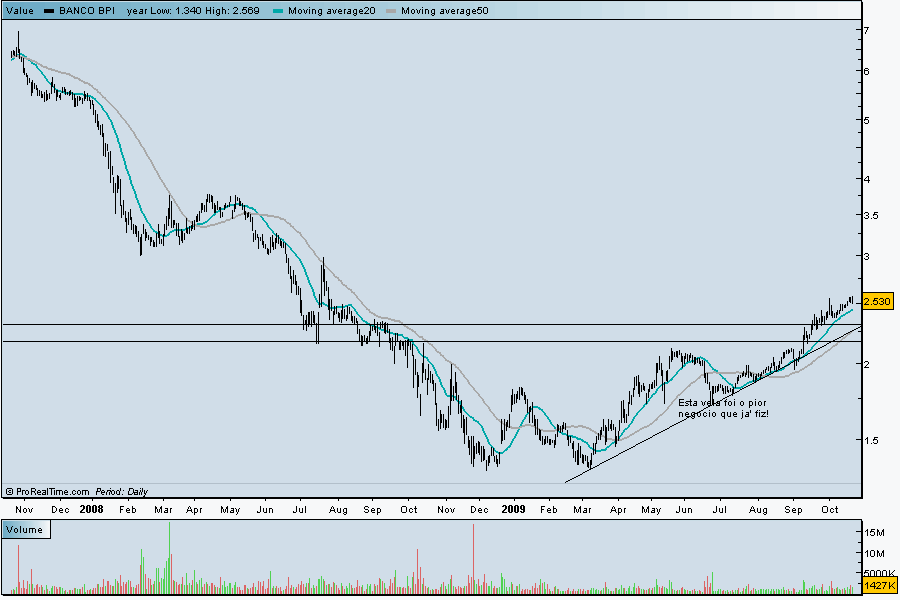Click the year Low 1.340 High 2.569 text
900x600 pixels.
[193, 10]
